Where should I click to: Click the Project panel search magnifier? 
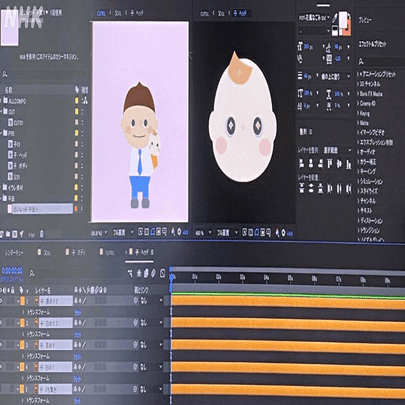click(5, 75)
